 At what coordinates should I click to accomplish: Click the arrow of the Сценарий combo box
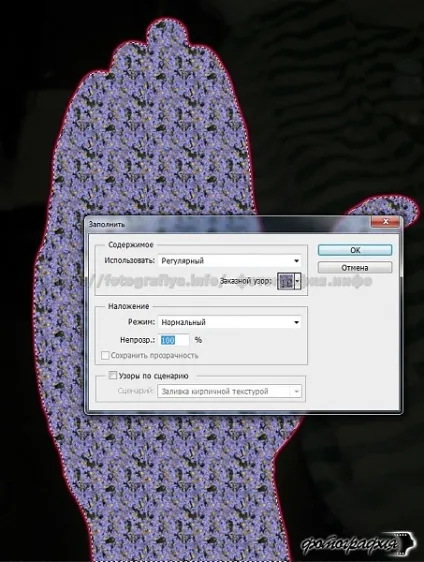click(x=296, y=391)
